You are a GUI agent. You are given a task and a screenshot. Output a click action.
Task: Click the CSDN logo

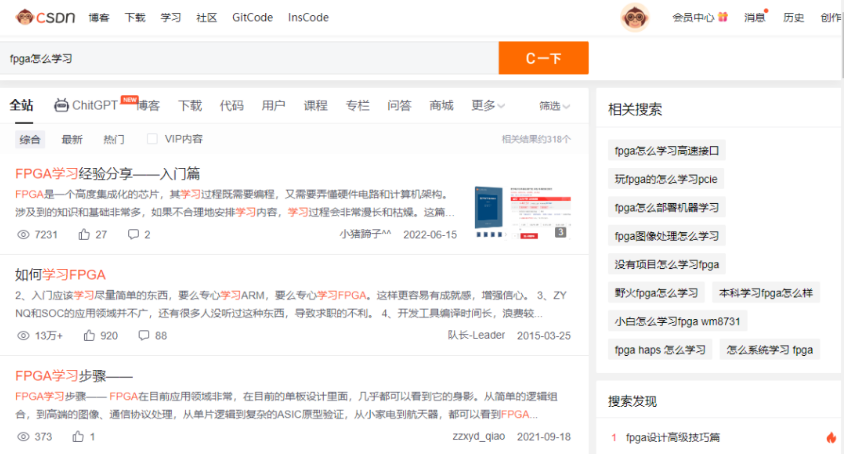coord(45,17)
